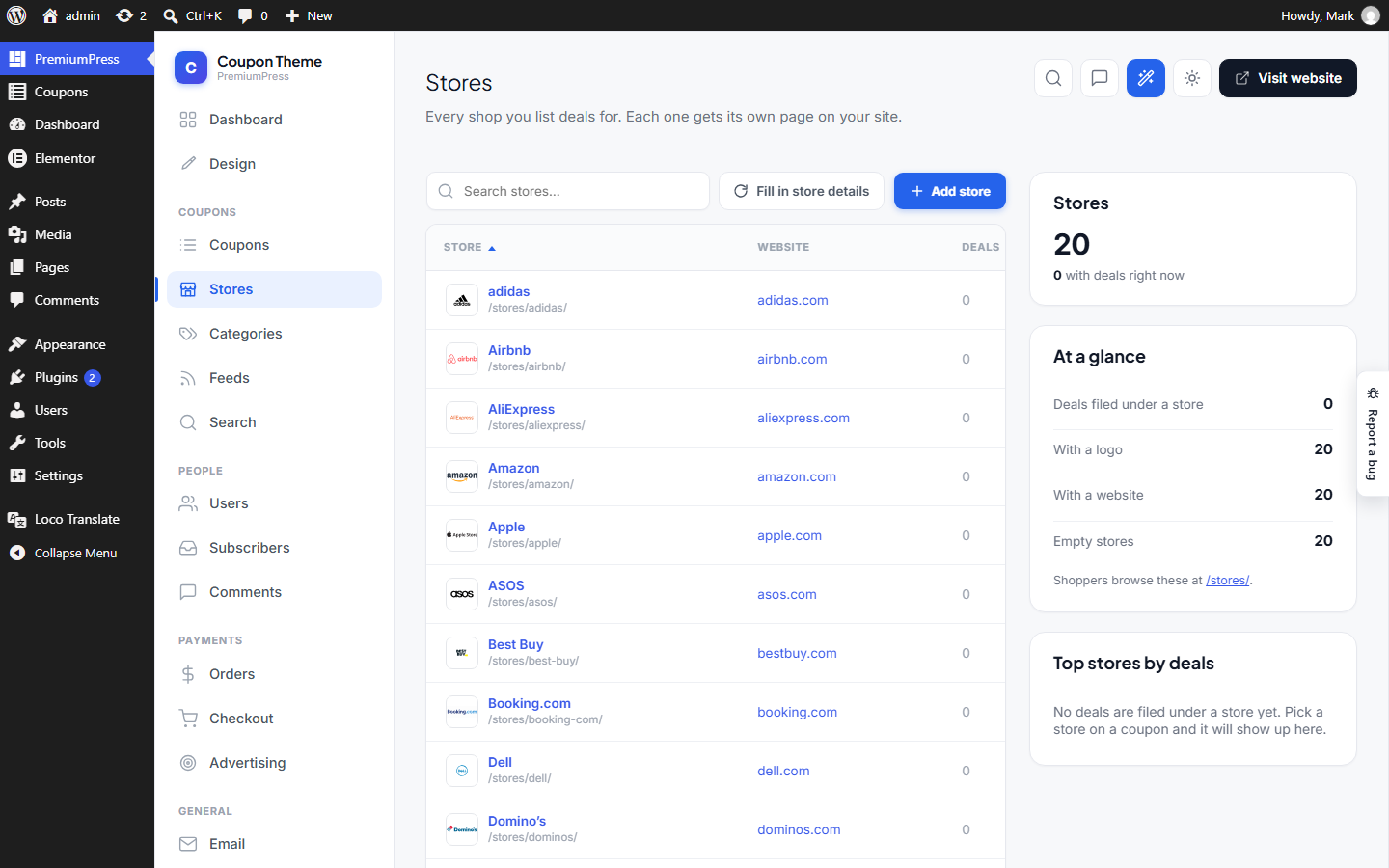Open updates icon showing 2 in admin bar
The image size is (1389, 868).
coord(131,15)
